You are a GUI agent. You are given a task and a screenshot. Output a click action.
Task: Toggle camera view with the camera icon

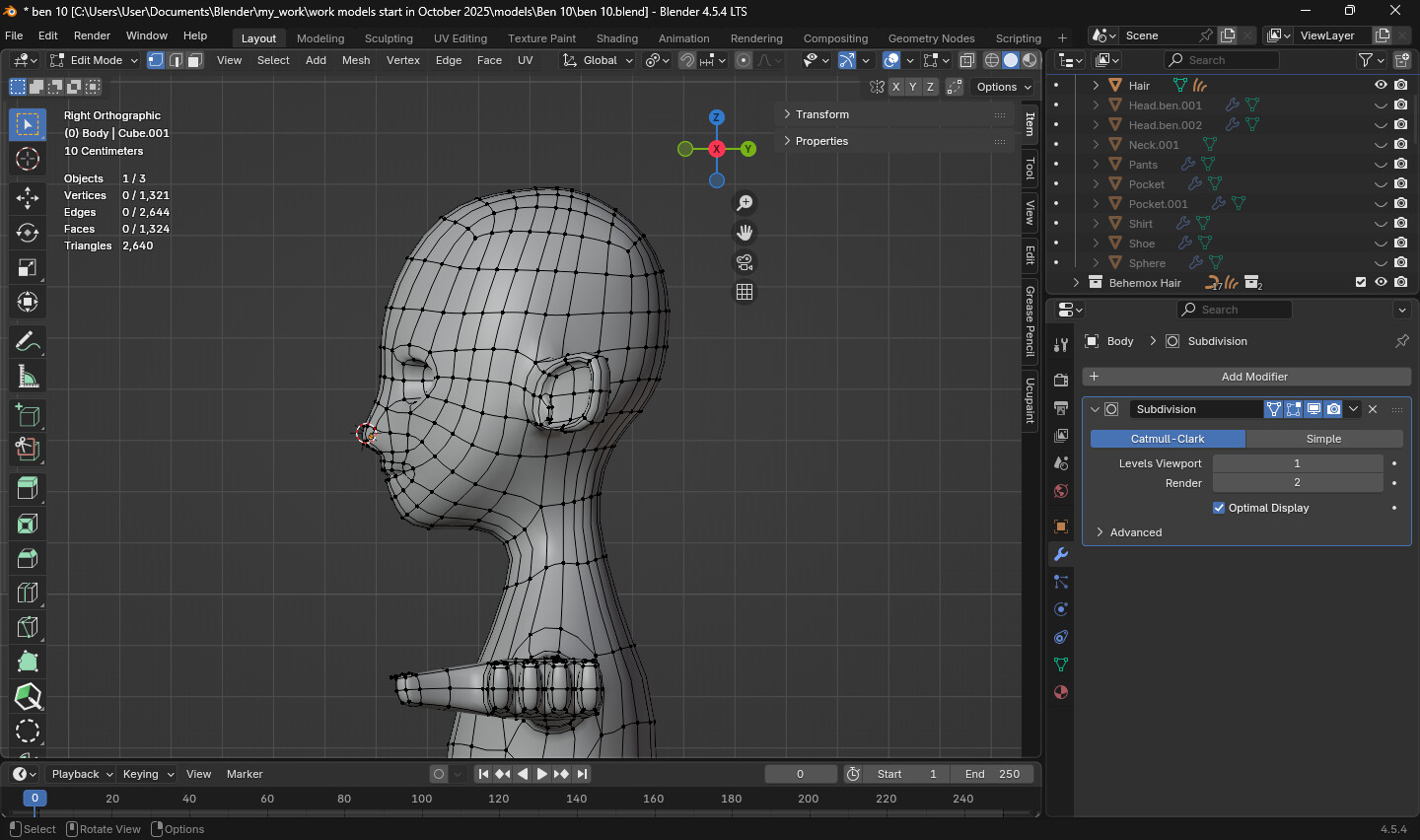[x=745, y=262]
